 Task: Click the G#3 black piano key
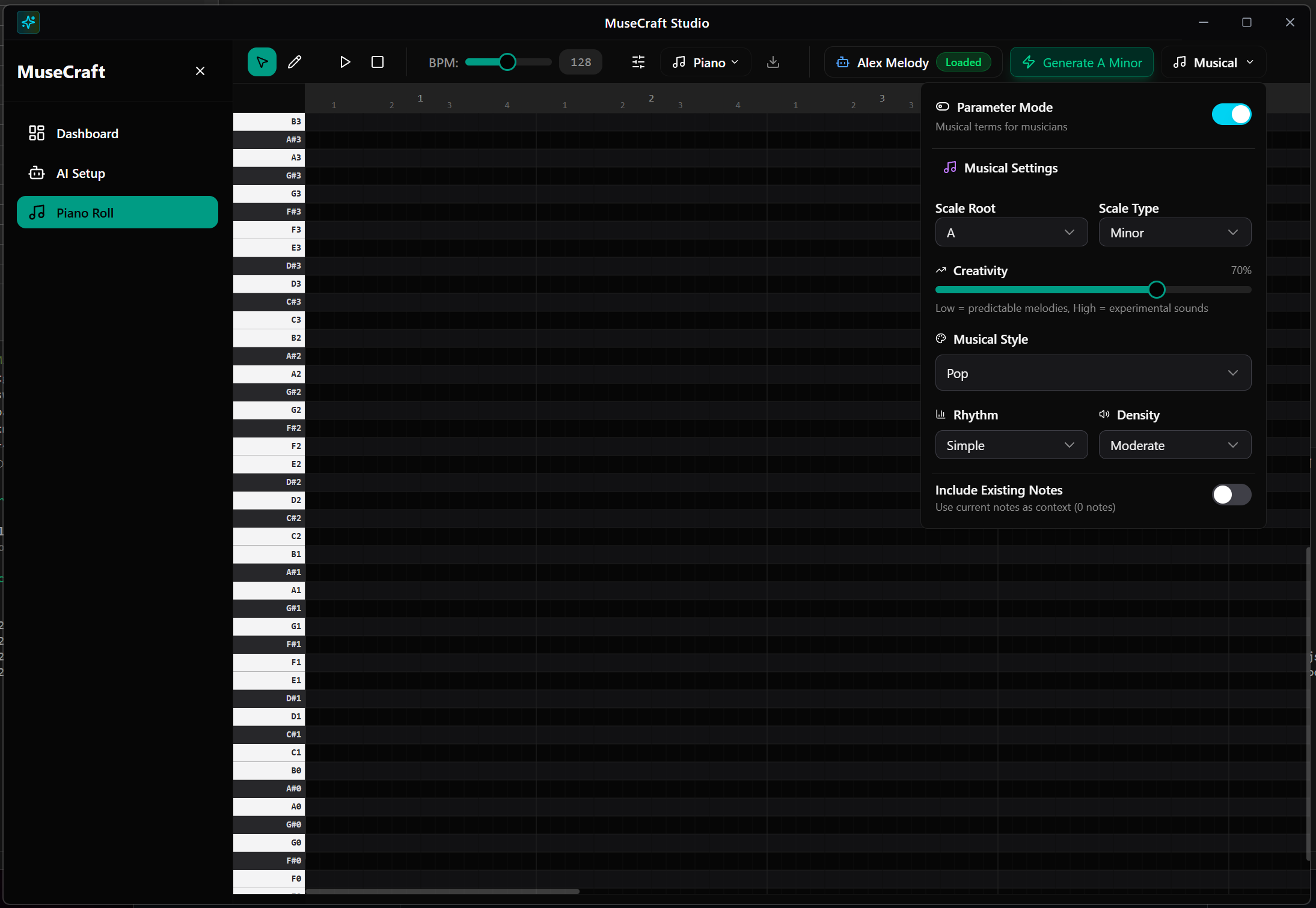click(x=269, y=175)
